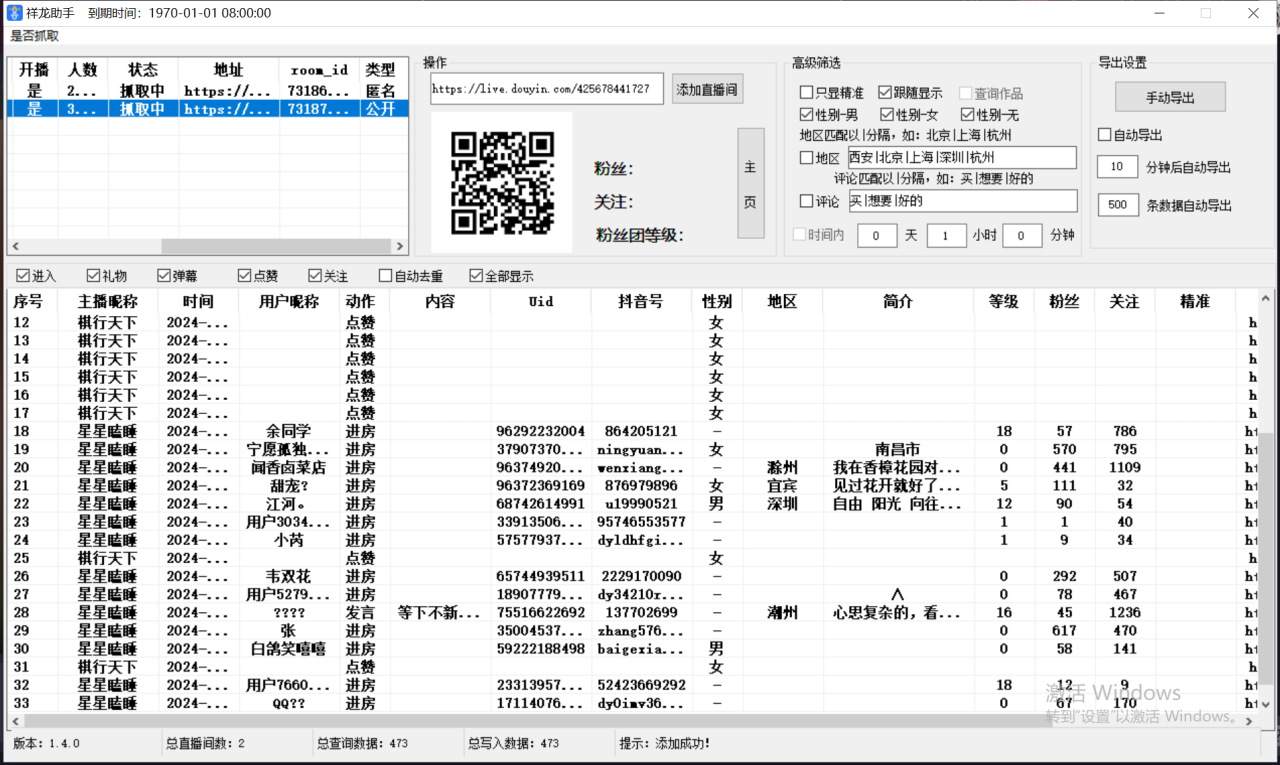Click the data table horizontal scrollbar
Viewport: 1280px width, 765px height.
pyautogui.click(x=539, y=720)
